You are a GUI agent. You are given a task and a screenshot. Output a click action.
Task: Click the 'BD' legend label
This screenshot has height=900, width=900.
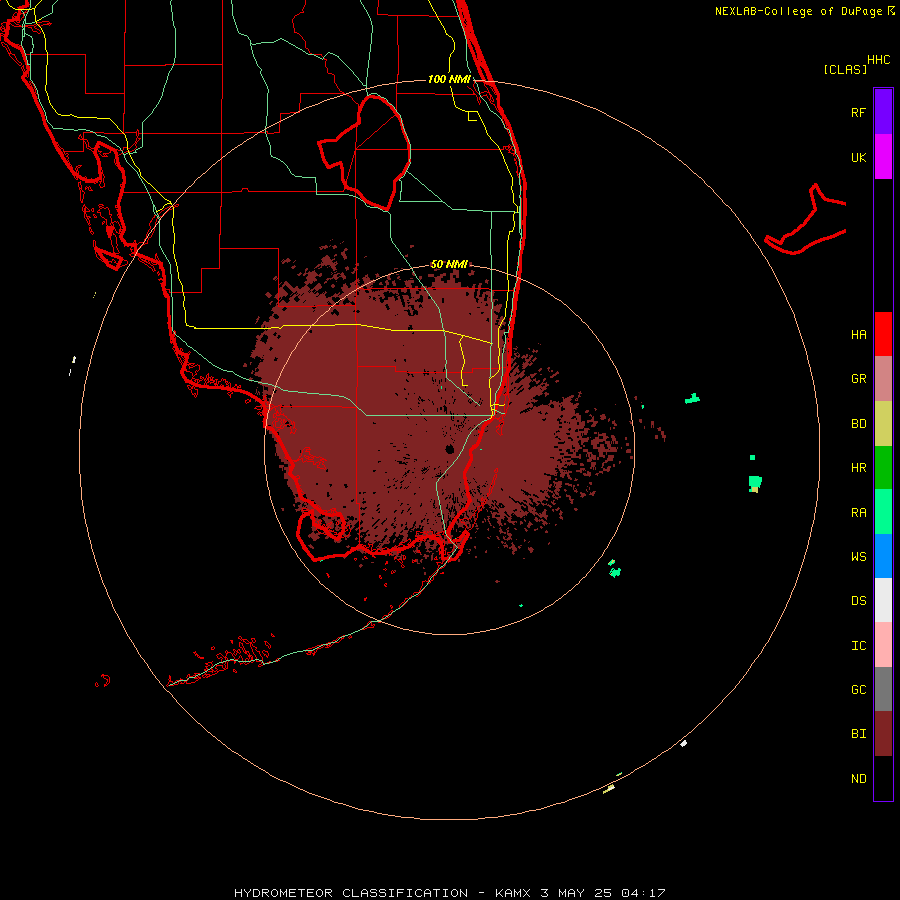pos(858,424)
